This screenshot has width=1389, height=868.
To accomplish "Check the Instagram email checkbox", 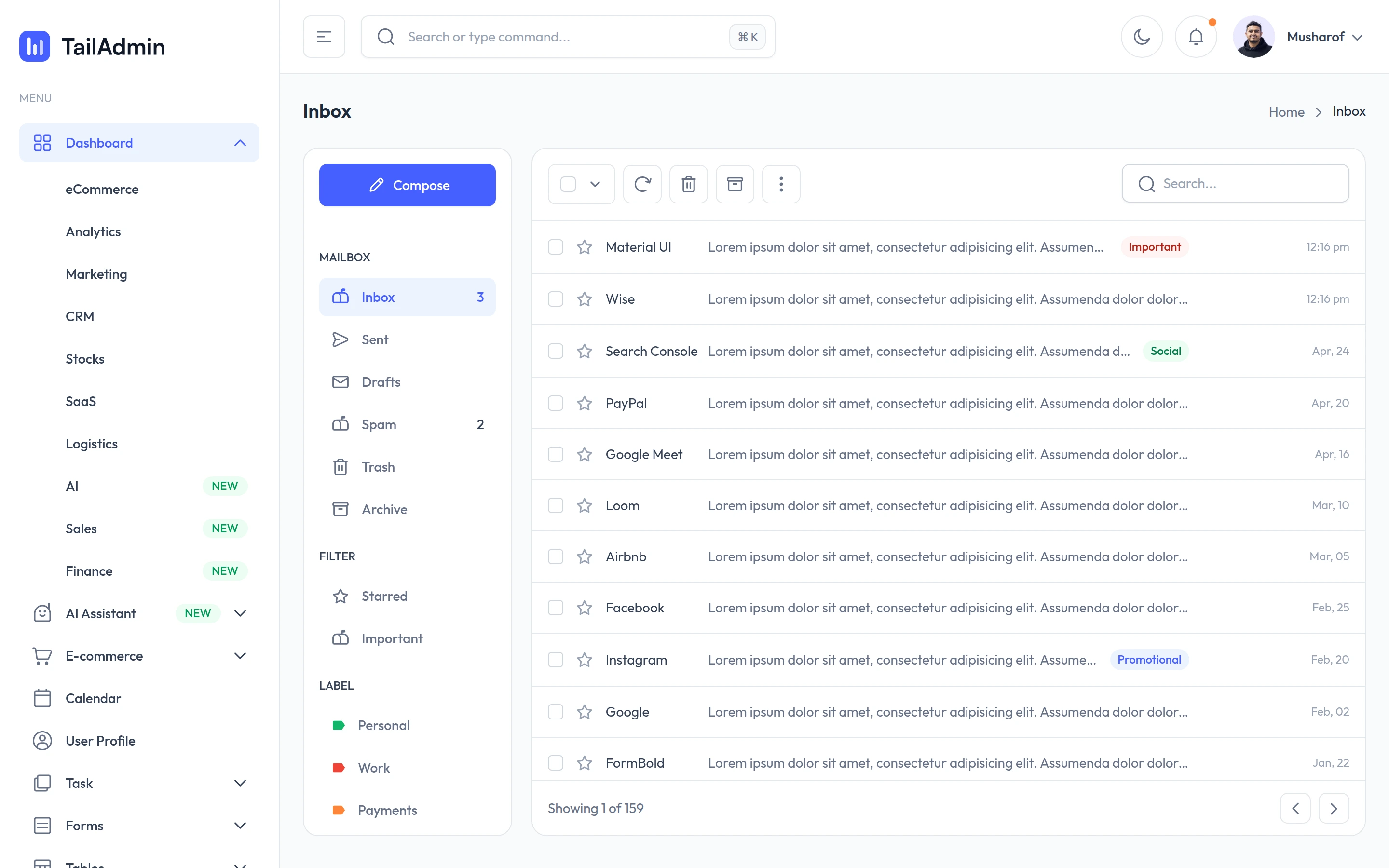I will (555, 660).
